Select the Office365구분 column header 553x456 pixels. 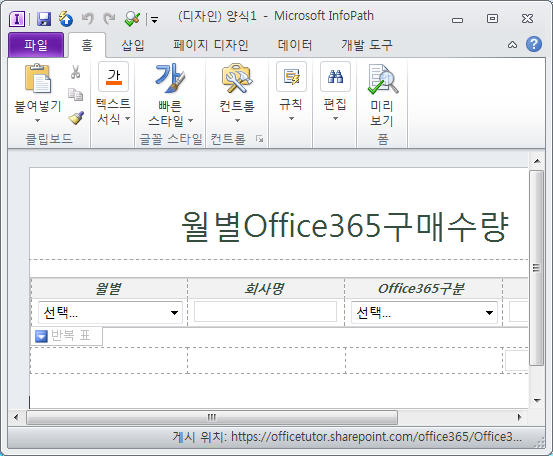pyautogui.click(x=421, y=289)
